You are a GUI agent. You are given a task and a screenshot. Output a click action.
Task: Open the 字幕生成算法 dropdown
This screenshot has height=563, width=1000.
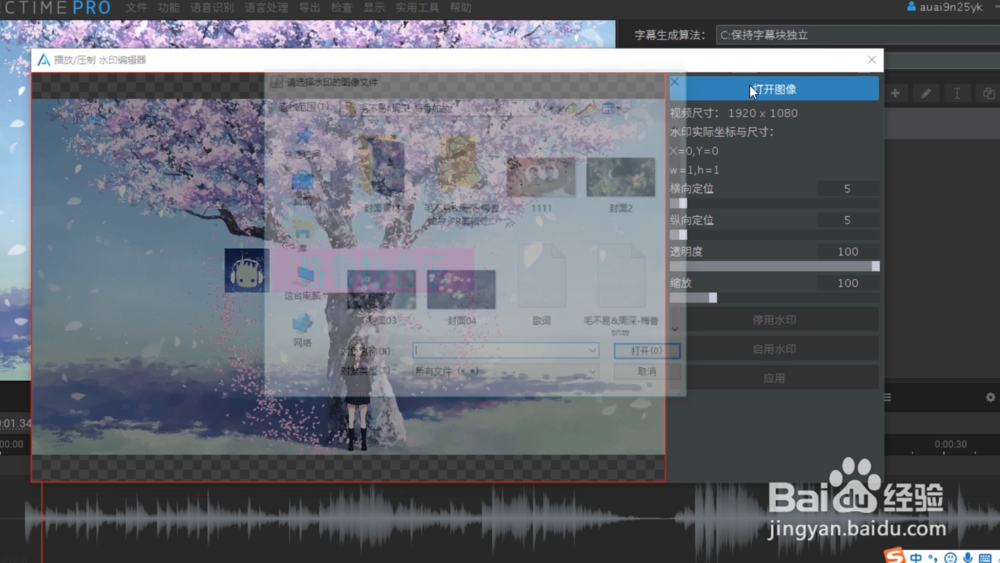point(857,35)
